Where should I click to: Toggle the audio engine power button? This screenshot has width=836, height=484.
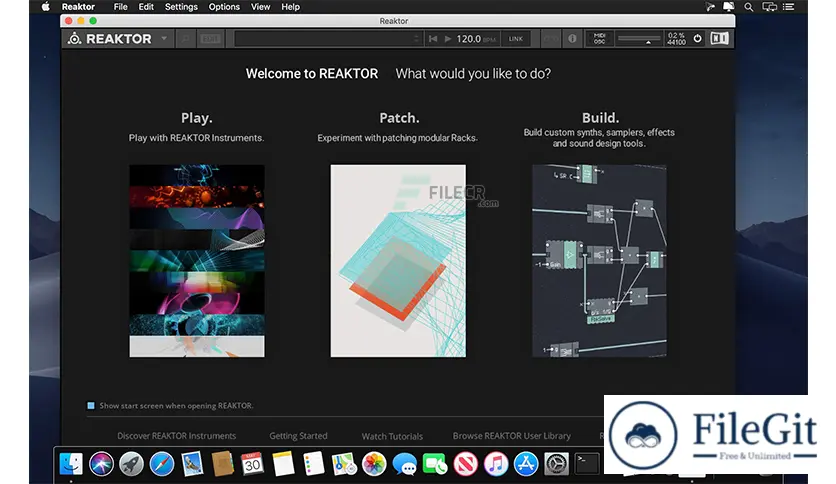point(697,38)
